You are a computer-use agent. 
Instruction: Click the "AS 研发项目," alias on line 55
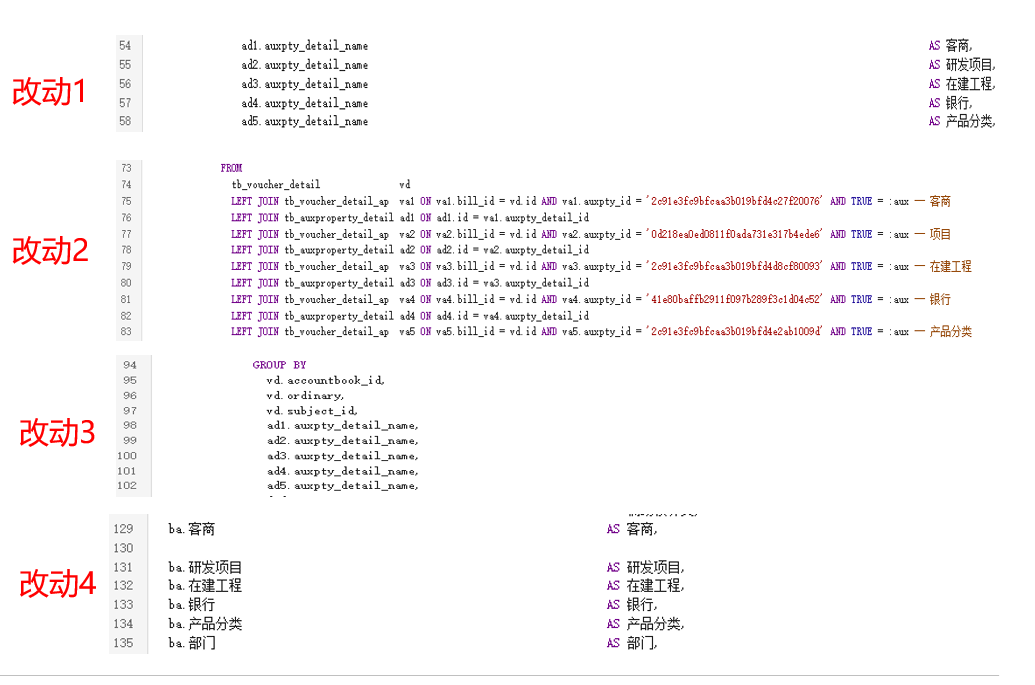click(x=962, y=65)
